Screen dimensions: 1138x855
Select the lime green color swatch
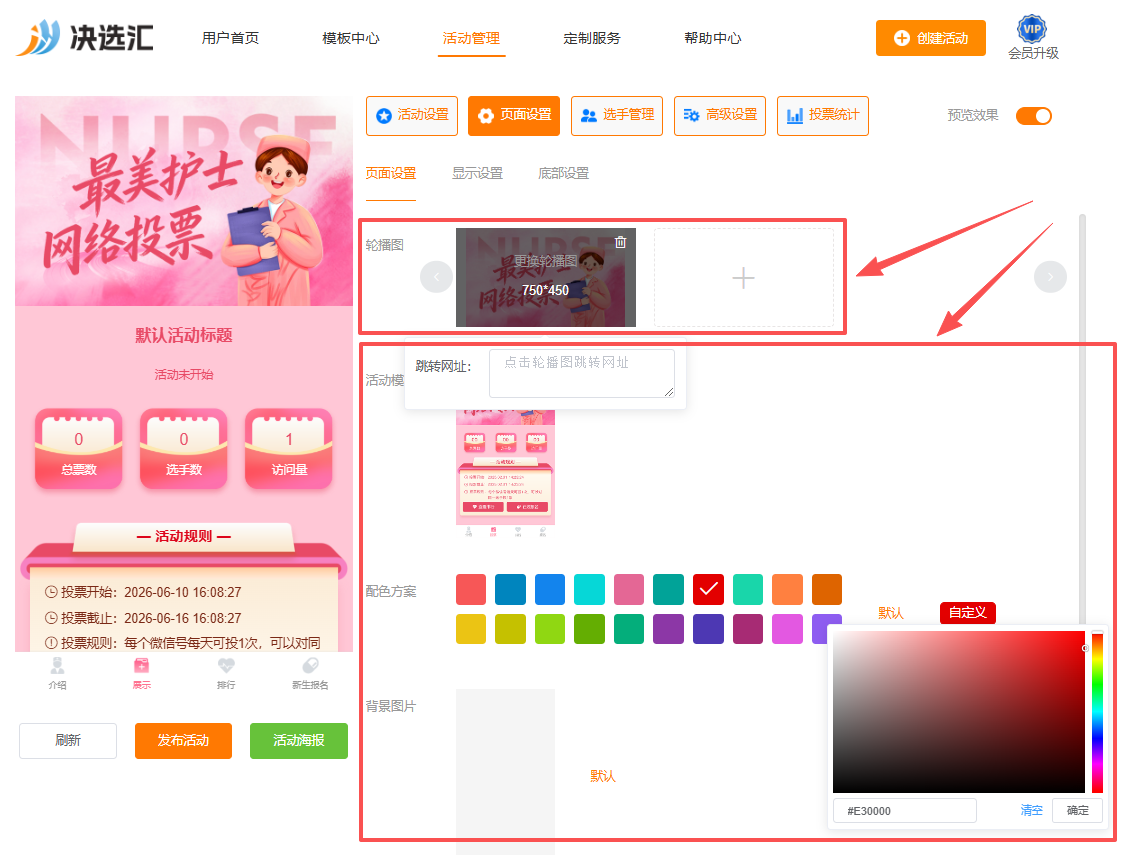[x=550, y=629]
